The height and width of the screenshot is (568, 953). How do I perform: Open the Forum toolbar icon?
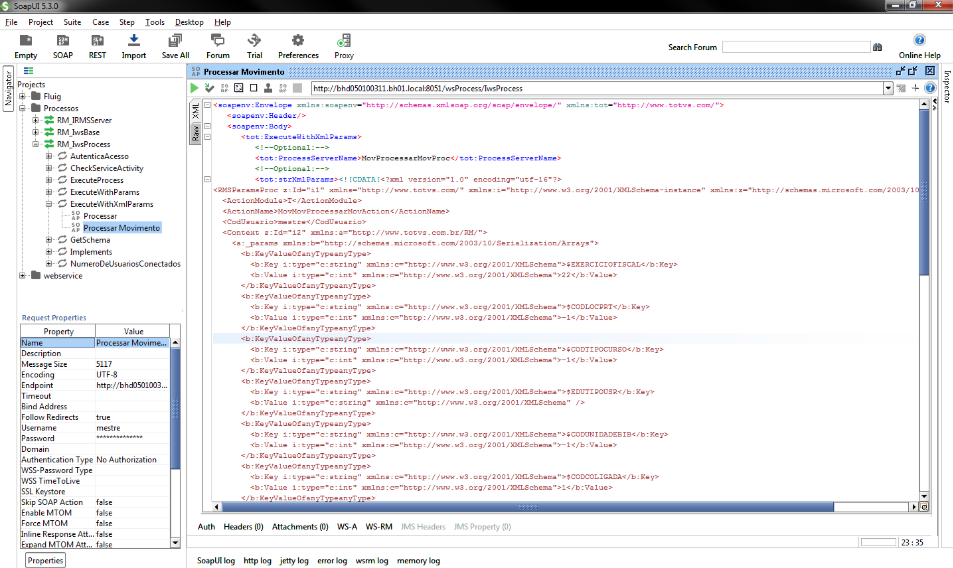point(218,47)
